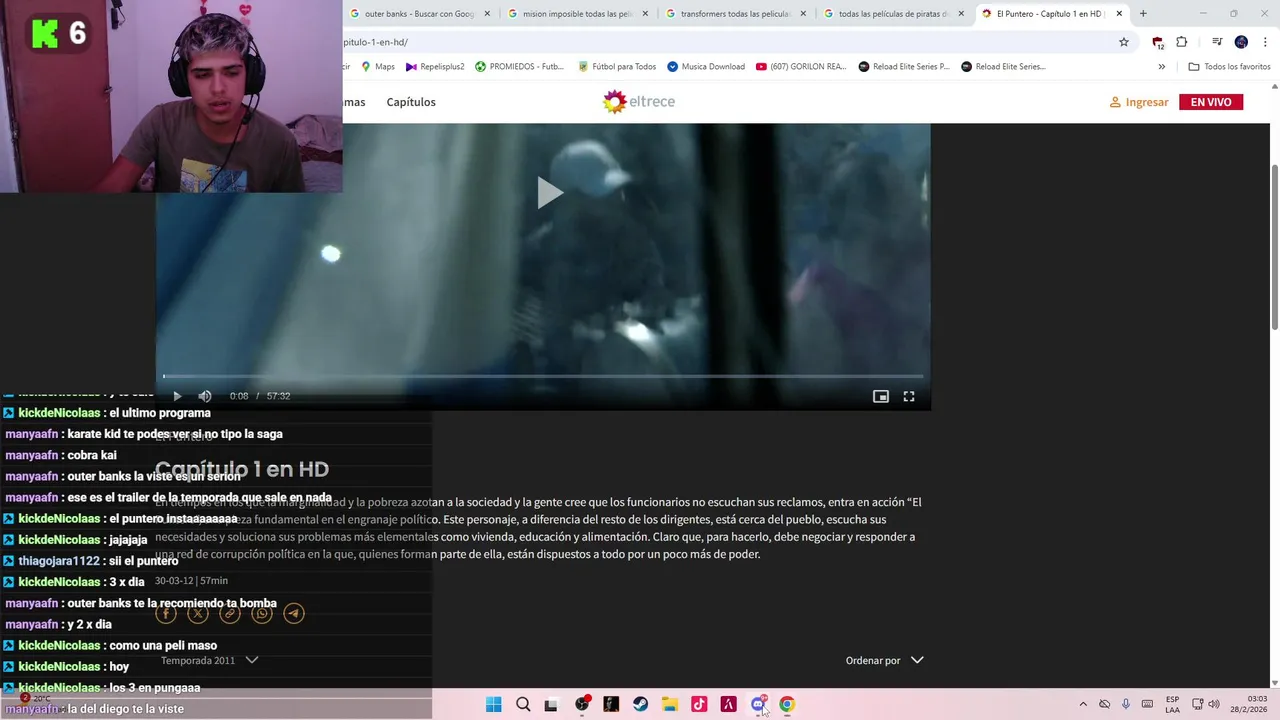This screenshot has height=720, width=1280.
Task: Click the microphone tray icon
Action: click(1126, 704)
